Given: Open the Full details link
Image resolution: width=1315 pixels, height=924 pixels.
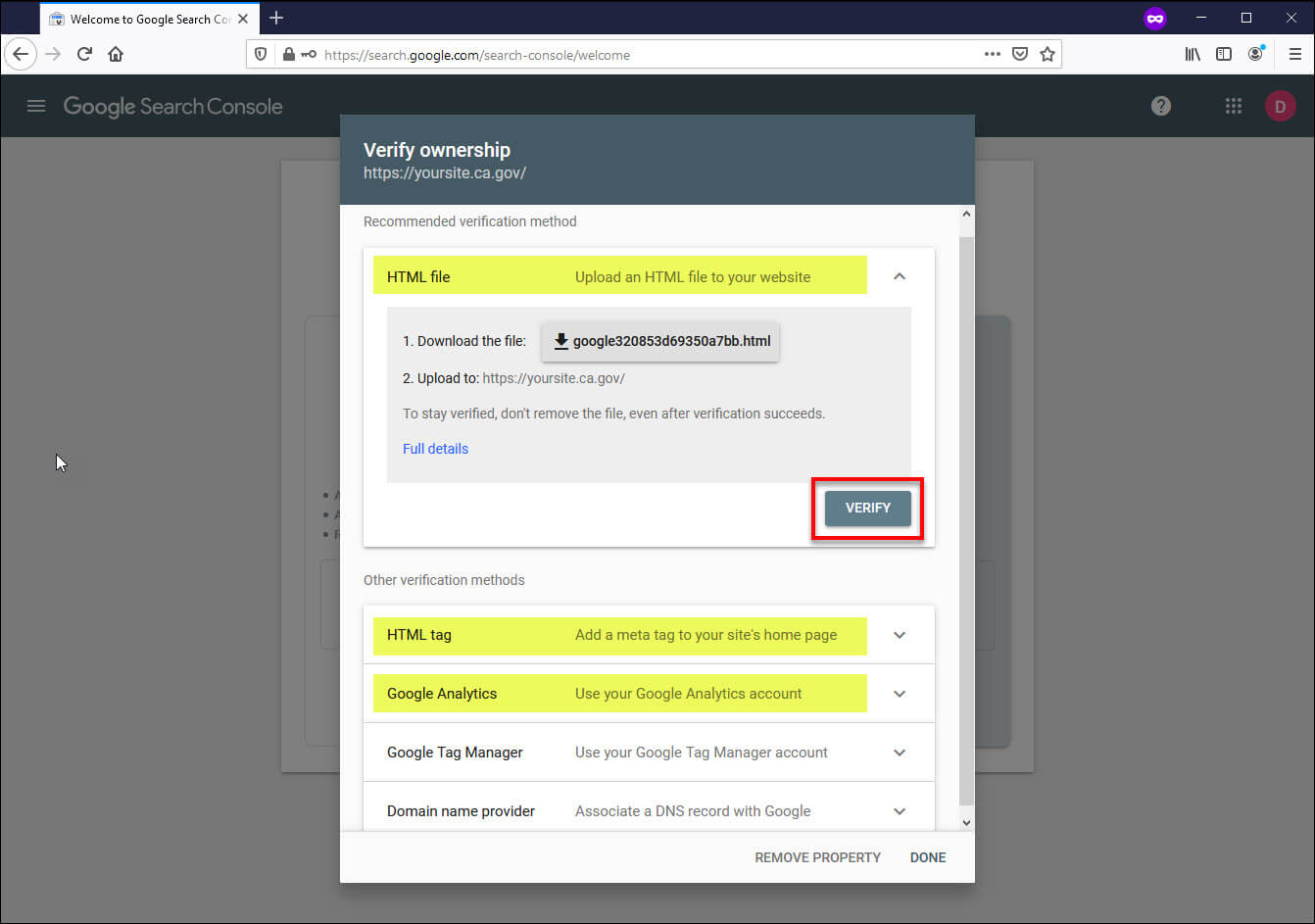Looking at the screenshot, I should pyautogui.click(x=435, y=449).
